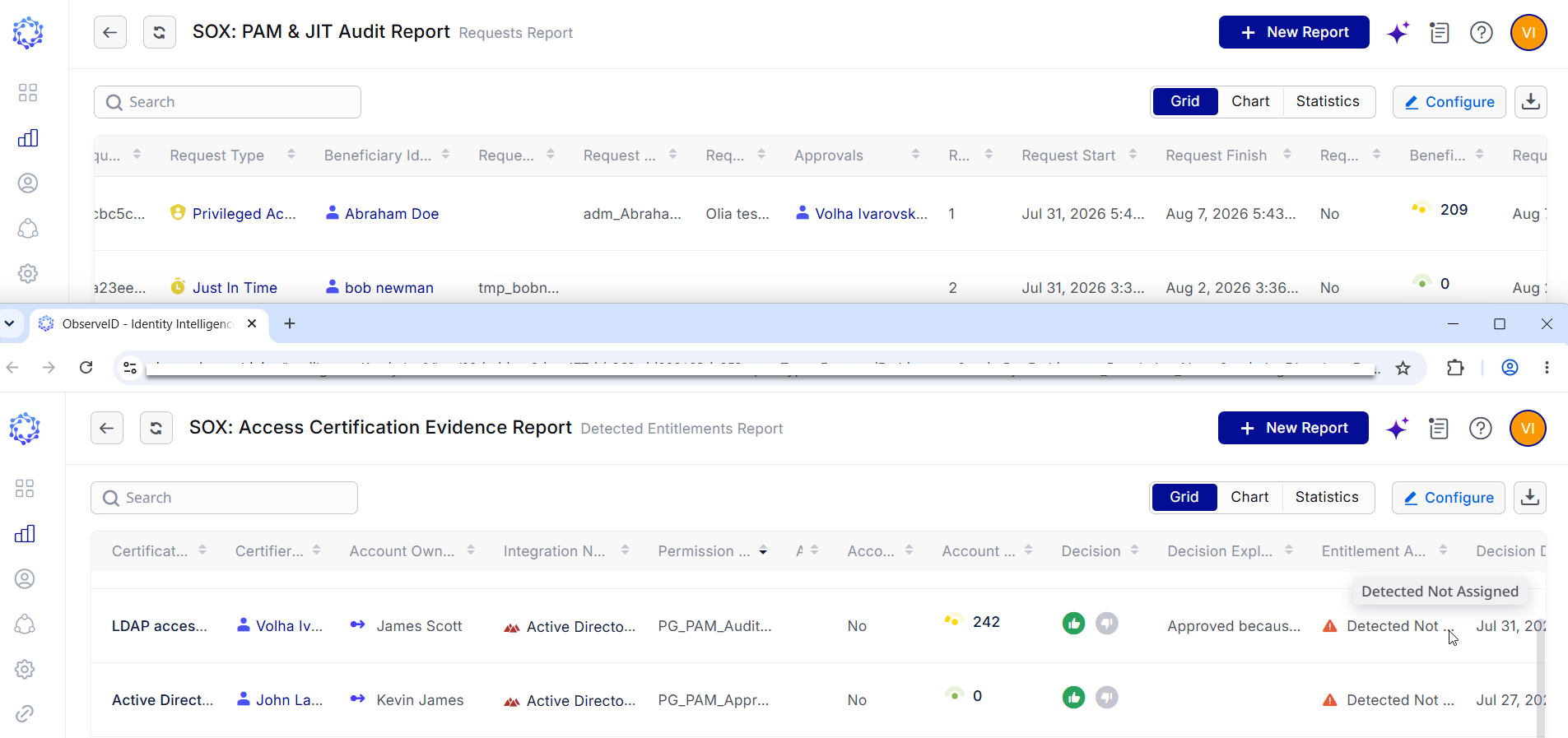Go back from Access Certification Evidence Report

(x=107, y=428)
